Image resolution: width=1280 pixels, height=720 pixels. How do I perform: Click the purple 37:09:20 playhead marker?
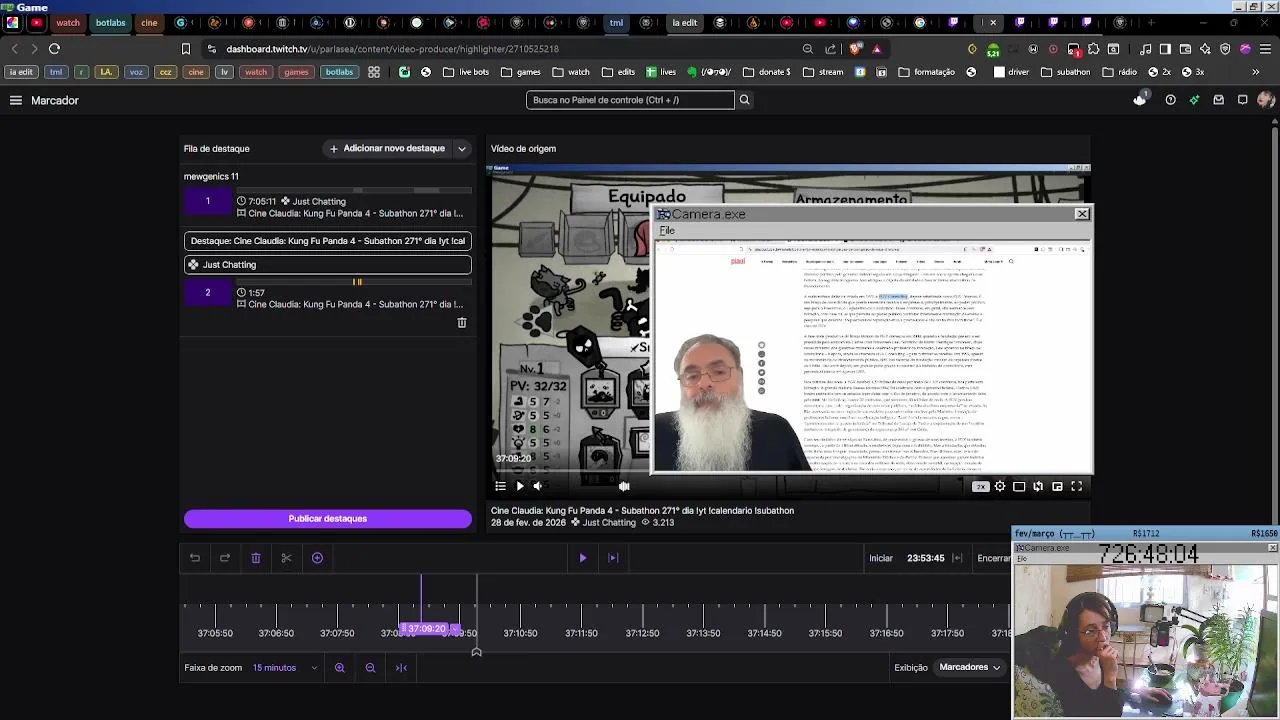[x=427, y=629]
